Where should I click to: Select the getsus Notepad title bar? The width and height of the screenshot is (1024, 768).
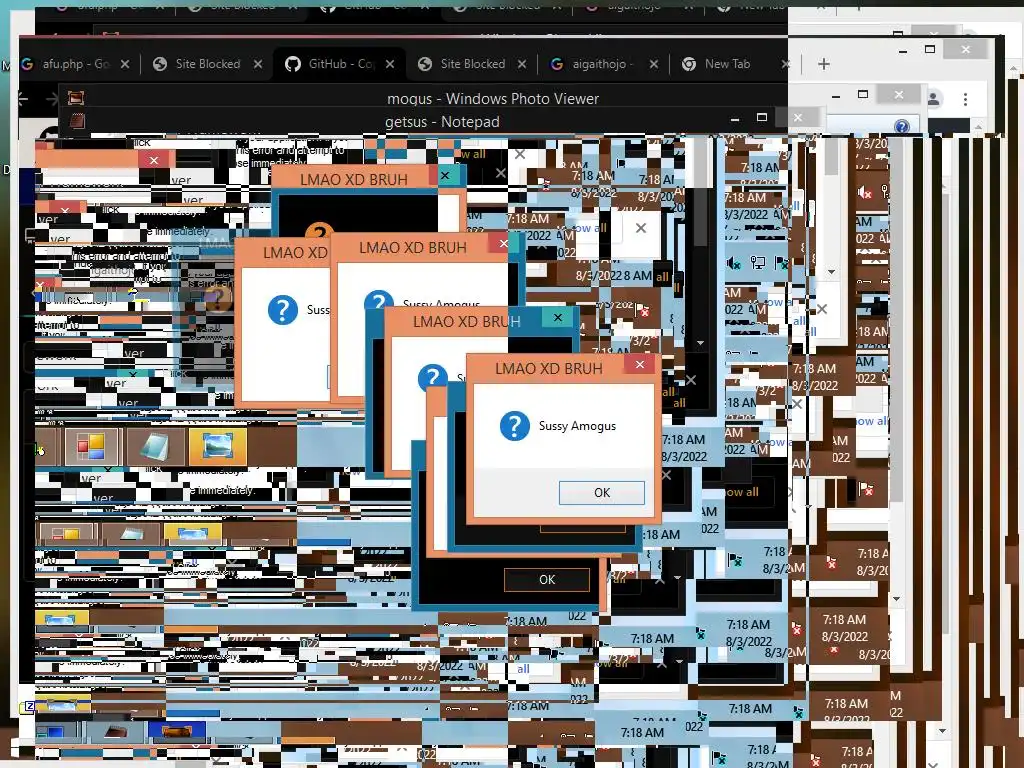tap(442, 121)
